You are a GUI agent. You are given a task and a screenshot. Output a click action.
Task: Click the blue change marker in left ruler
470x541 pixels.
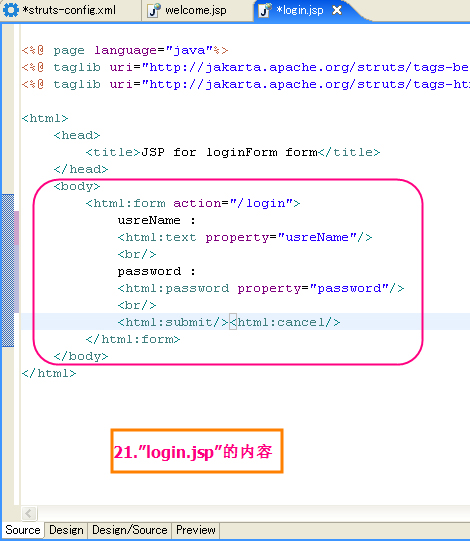8,270
